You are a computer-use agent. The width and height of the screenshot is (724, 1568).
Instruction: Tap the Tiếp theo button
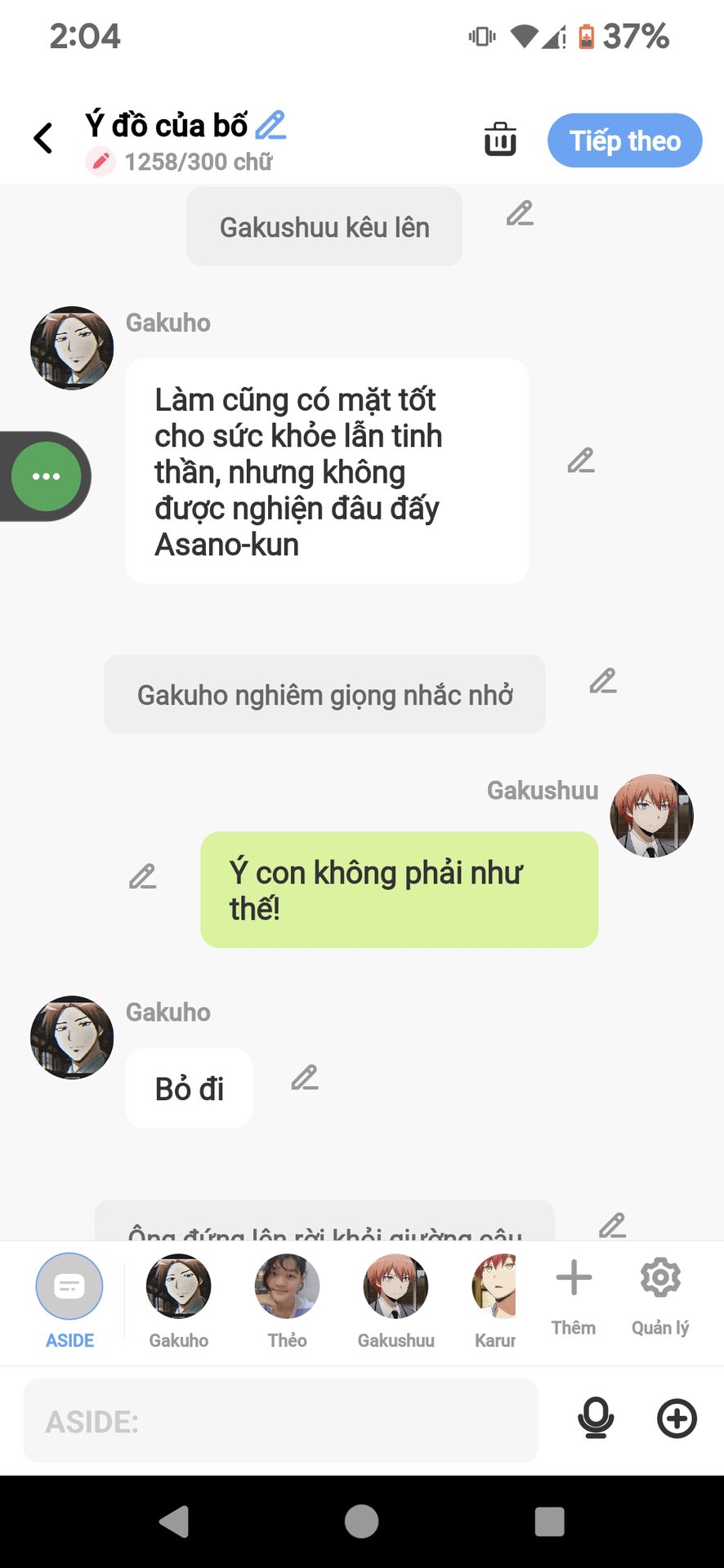point(625,140)
